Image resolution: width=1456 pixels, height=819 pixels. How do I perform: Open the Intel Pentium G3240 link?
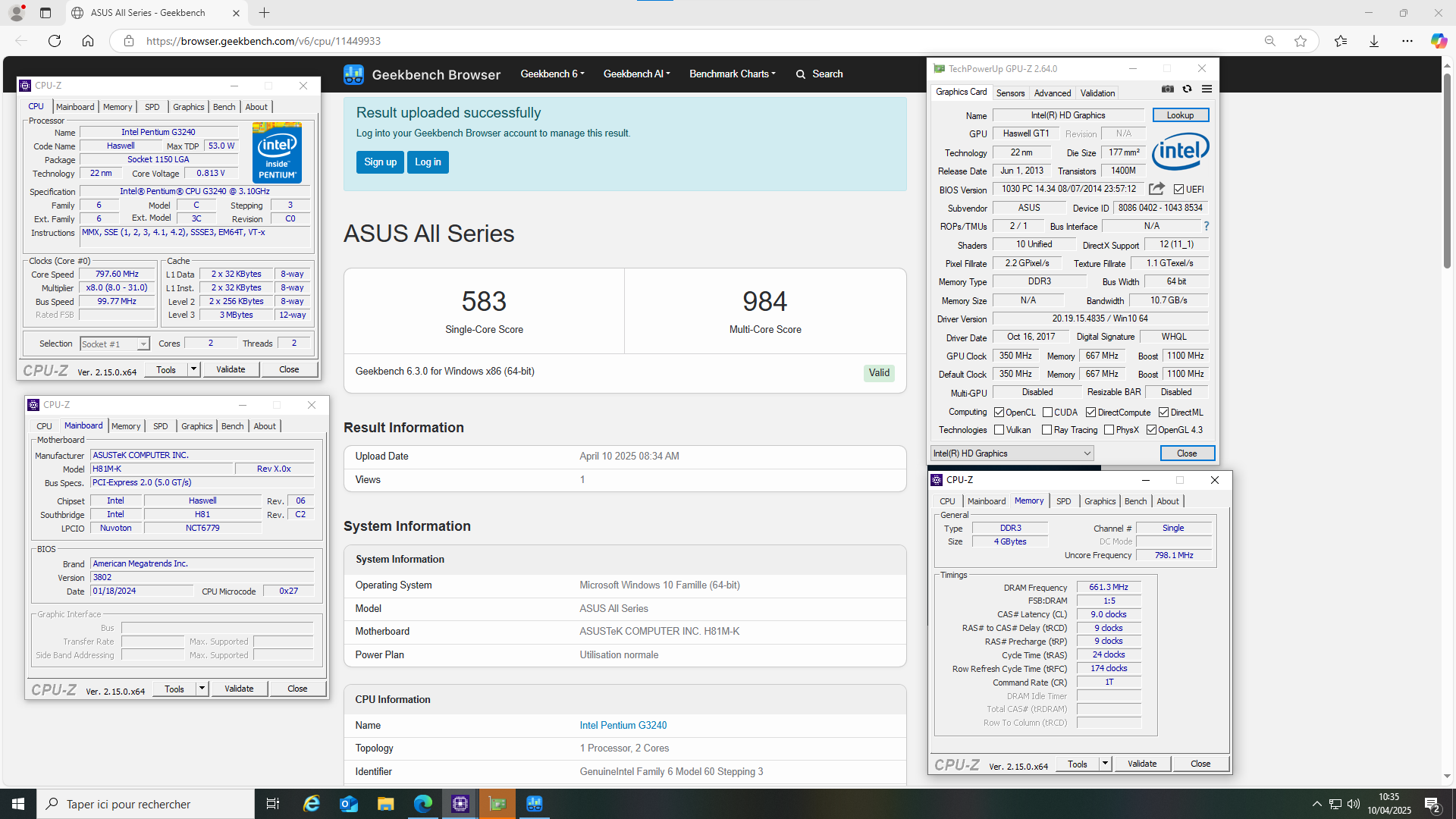point(623,726)
